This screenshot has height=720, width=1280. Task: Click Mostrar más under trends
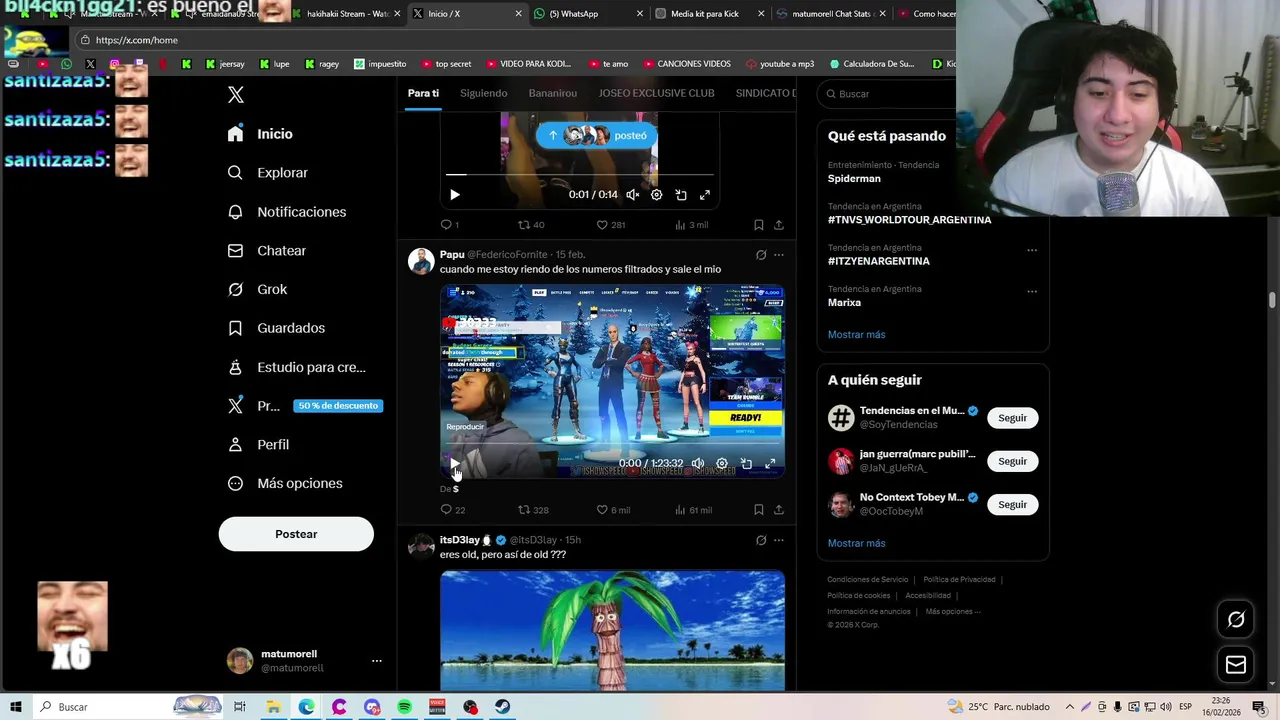pyautogui.click(x=856, y=335)
